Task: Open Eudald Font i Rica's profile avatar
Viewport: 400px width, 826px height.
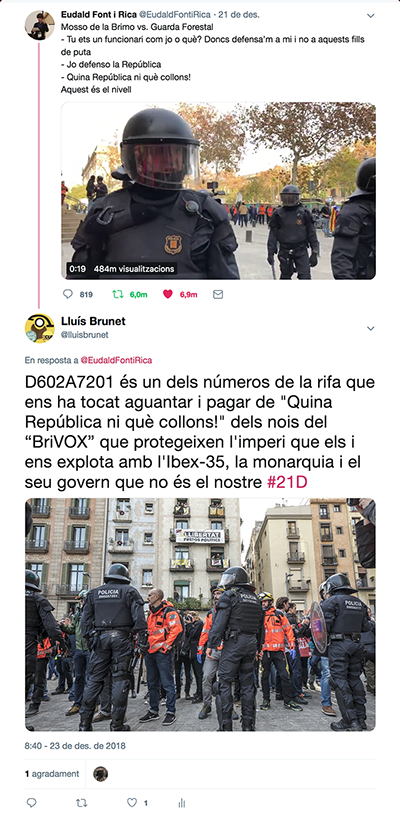Action: pyautogui.click(x=40, y=25)
